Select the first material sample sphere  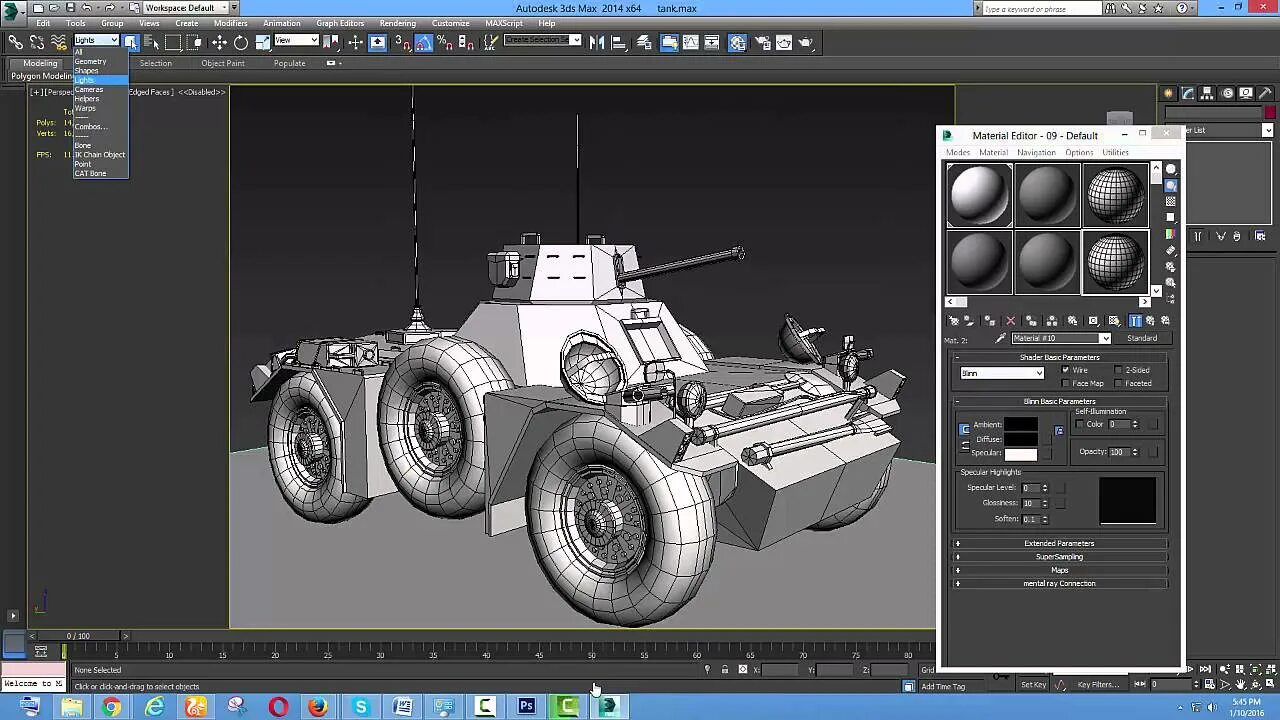click(979, 195)
